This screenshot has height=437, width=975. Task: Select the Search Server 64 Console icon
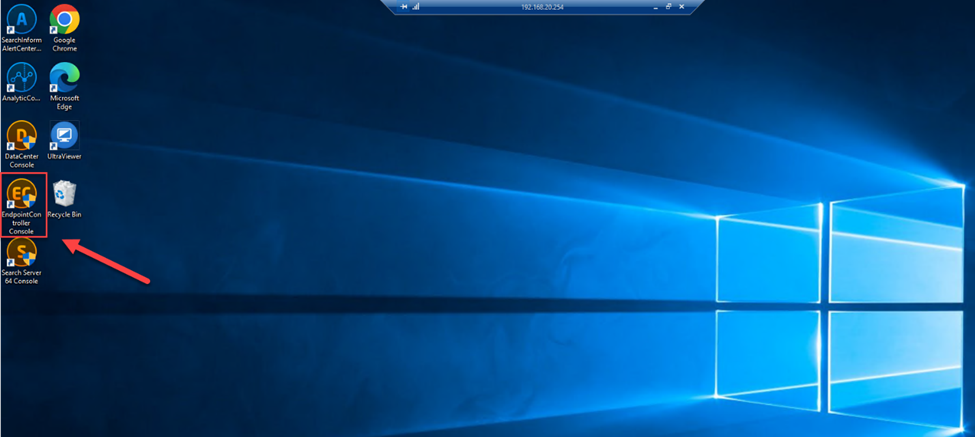21,252
